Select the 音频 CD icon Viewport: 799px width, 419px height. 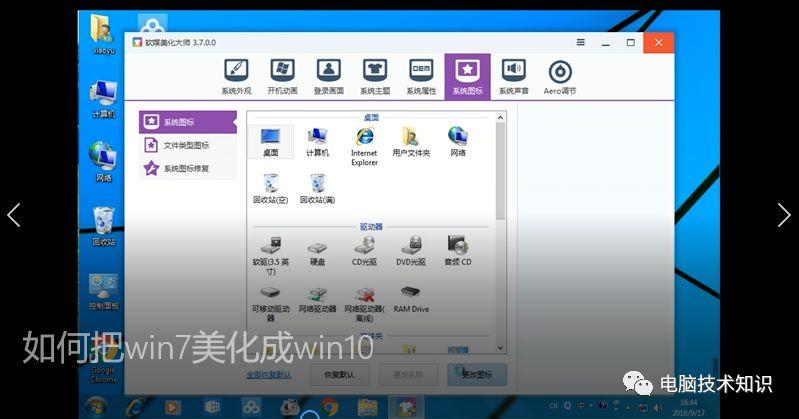click(458, 252)
